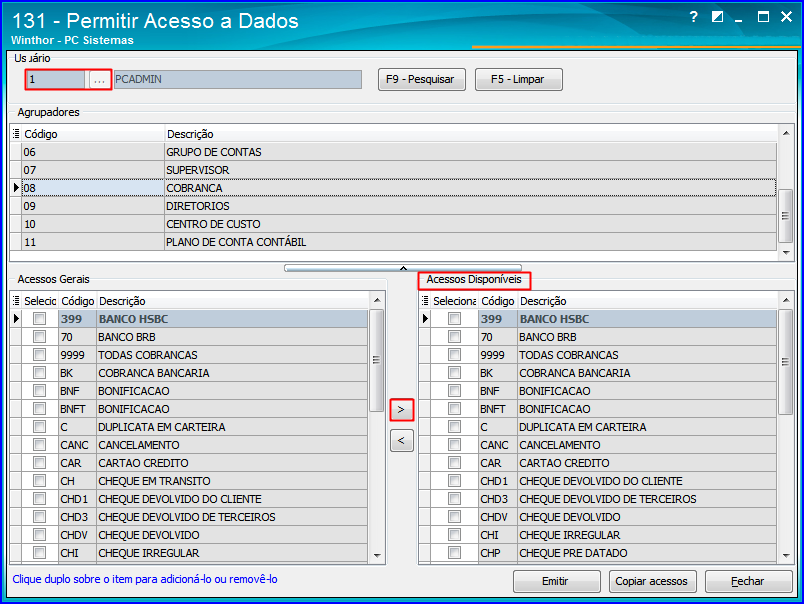Open Acessos Disponíveis grid options icon

tap(425, 301)
